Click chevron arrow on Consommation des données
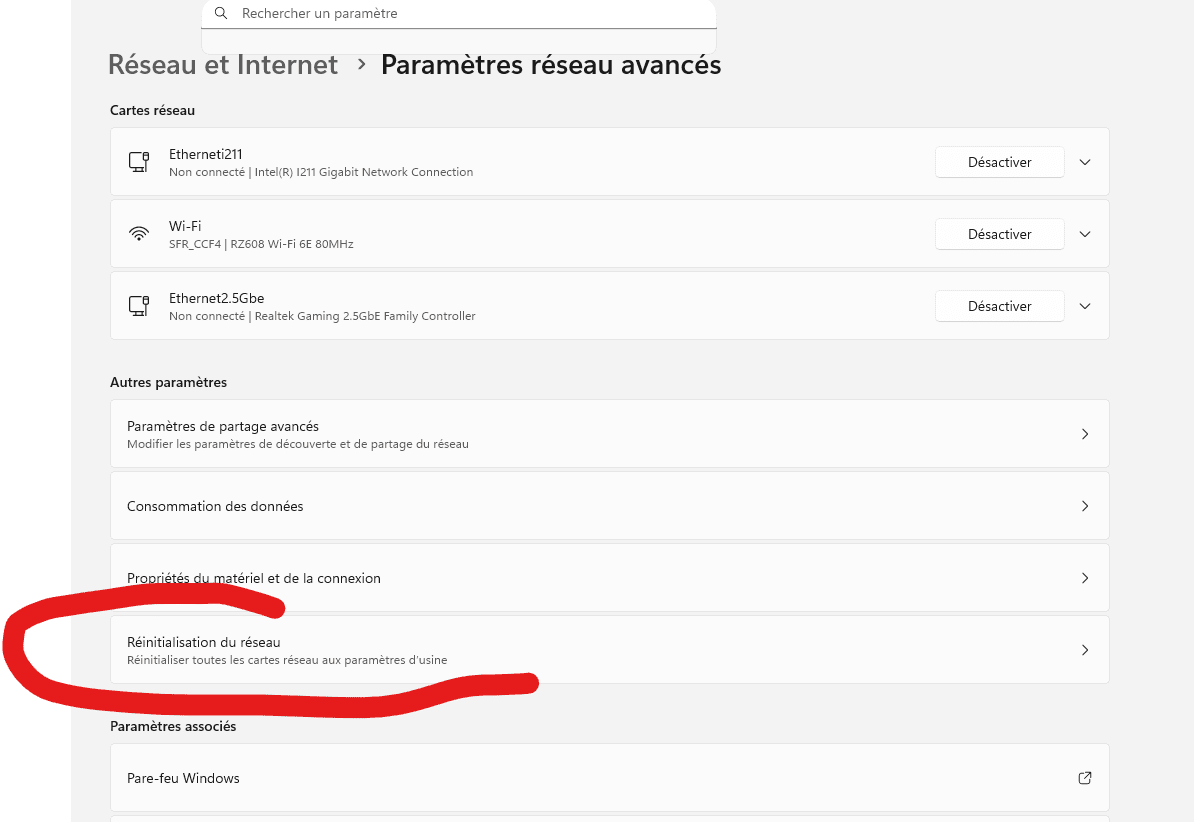1194x822 pixels. click(1085, 506)
